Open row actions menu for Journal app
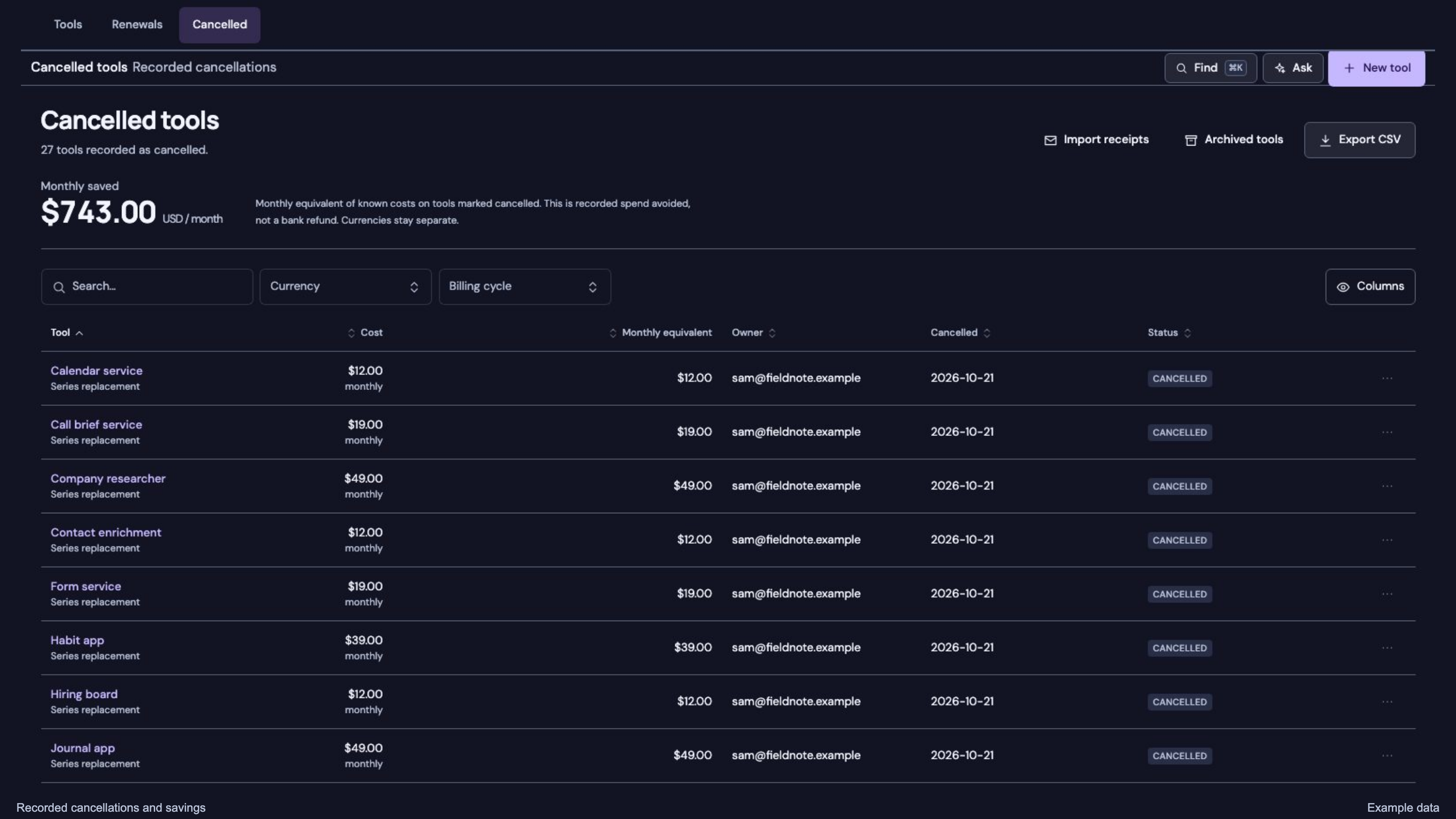The width and height of the screenshot is (1456, 819). [x=1387, y=756]
